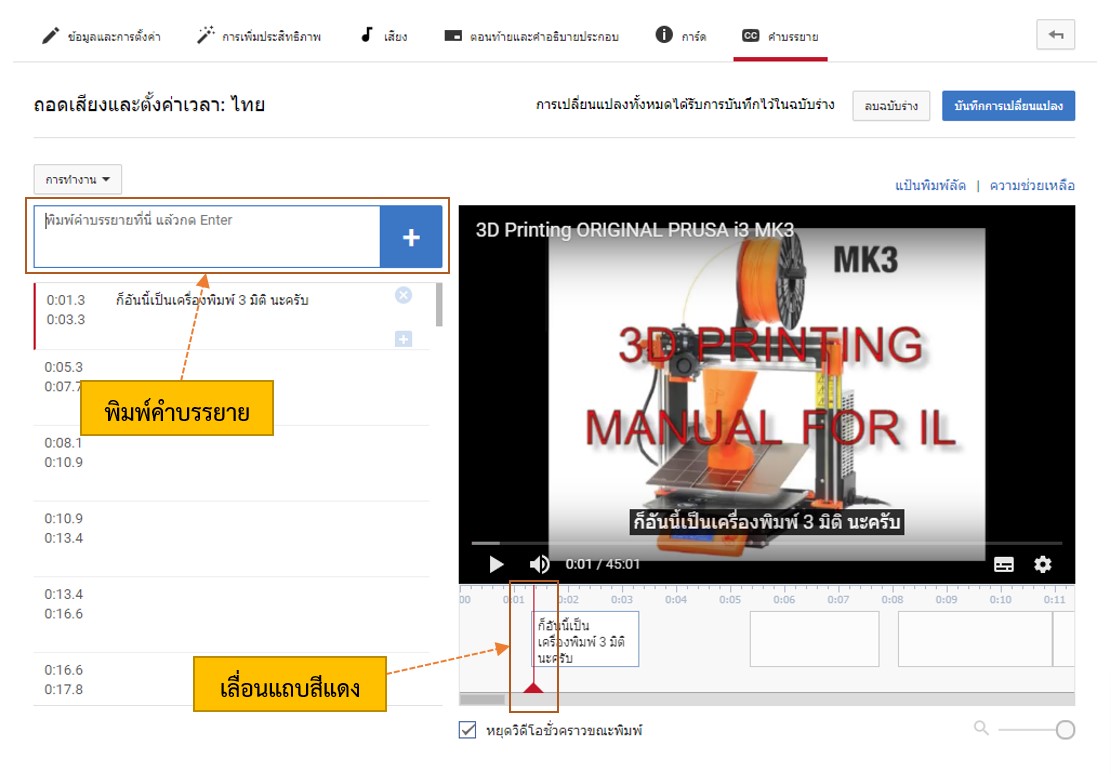
Task: Play the video
Action: (496, 564)
